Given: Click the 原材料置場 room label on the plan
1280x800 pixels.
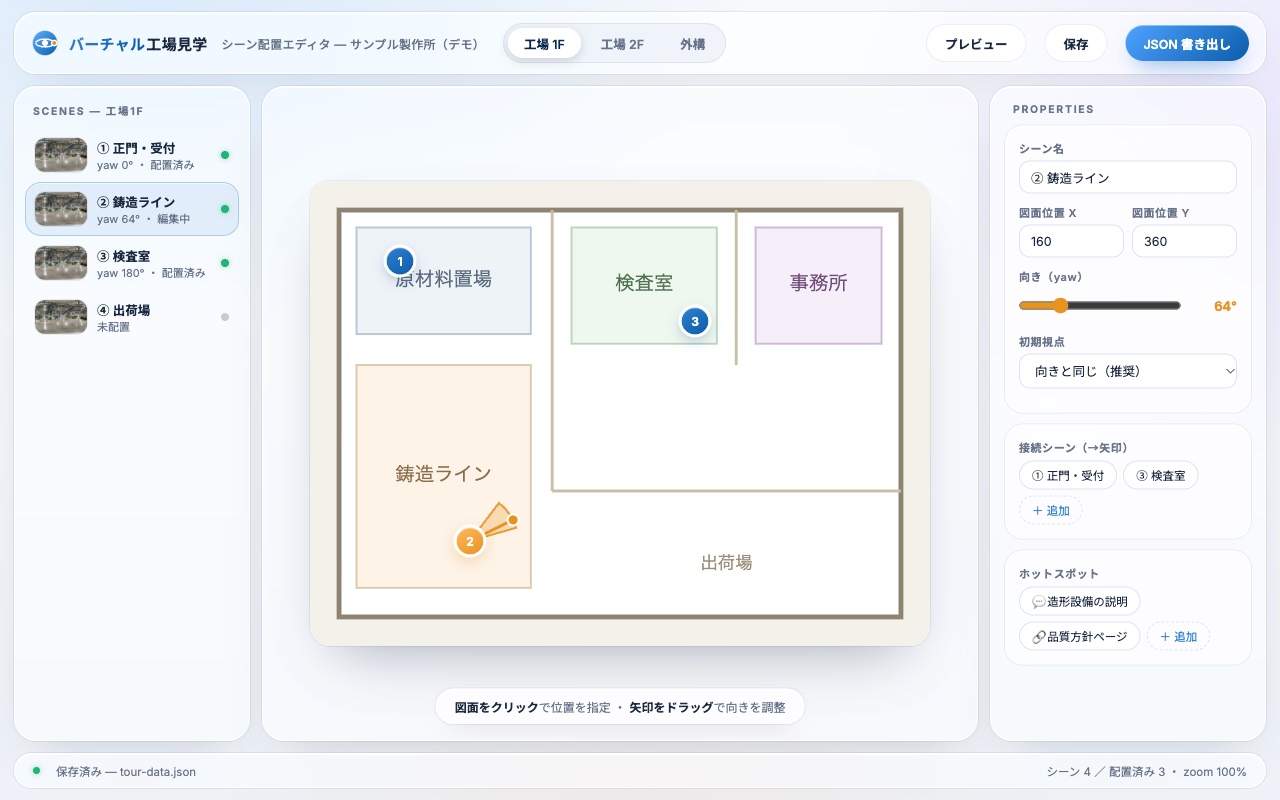Looking at the screenshot, I should 443,279.
